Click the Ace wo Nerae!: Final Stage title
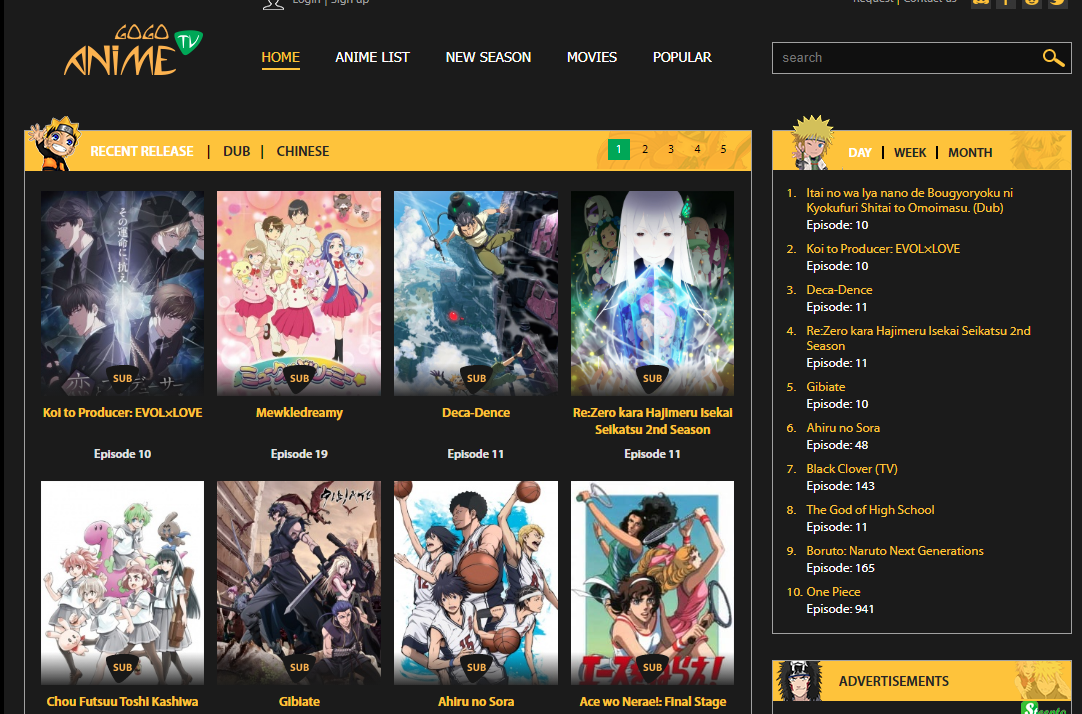The height and width of the screenshot is (714, 1082). (x=653, y=702)
